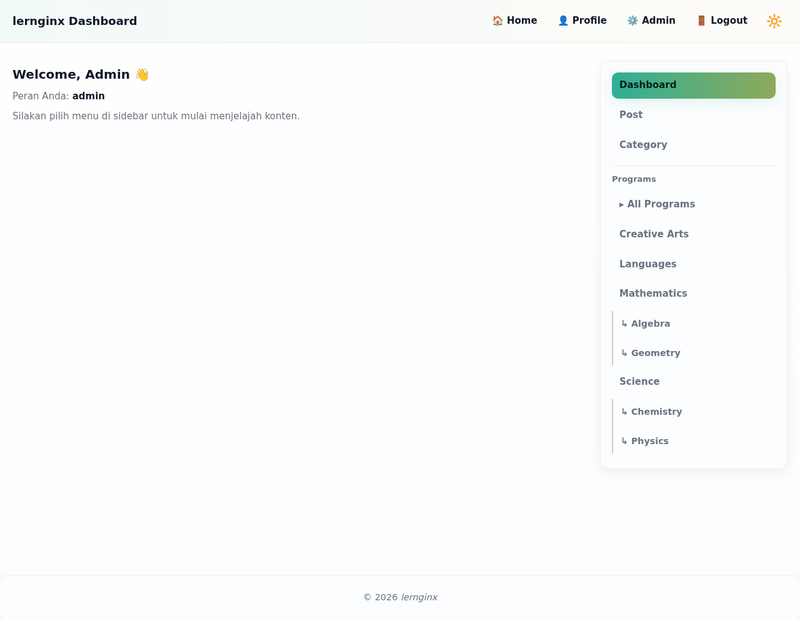Viewport: 800px width, 619px height.
Task: Open the Physics subprogram
Action: click(x=694, y=441)
